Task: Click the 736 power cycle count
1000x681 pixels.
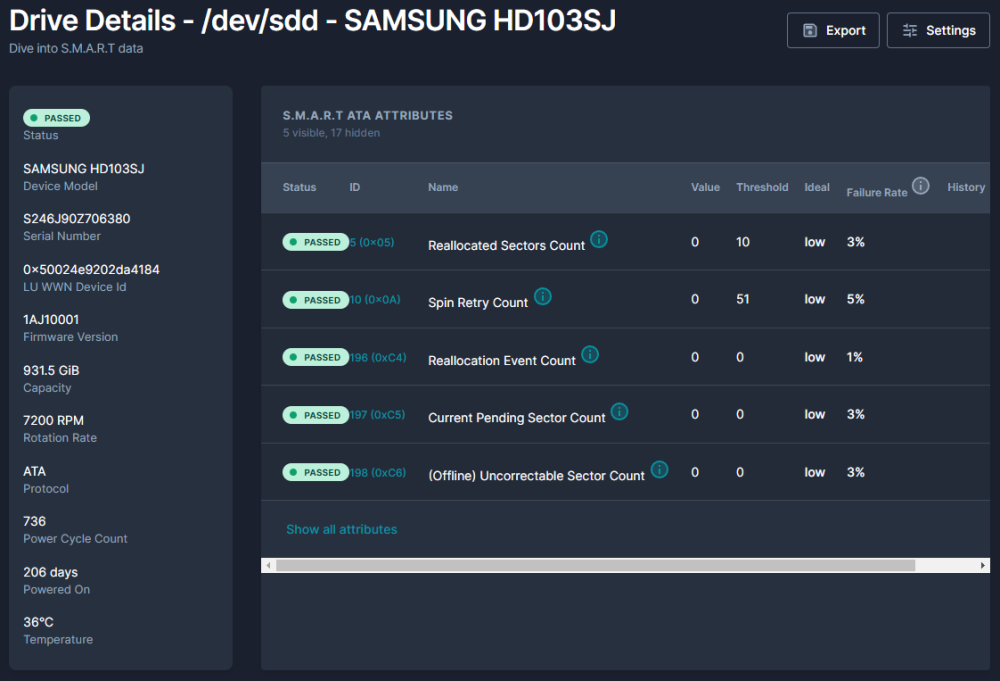Action: 34,522
